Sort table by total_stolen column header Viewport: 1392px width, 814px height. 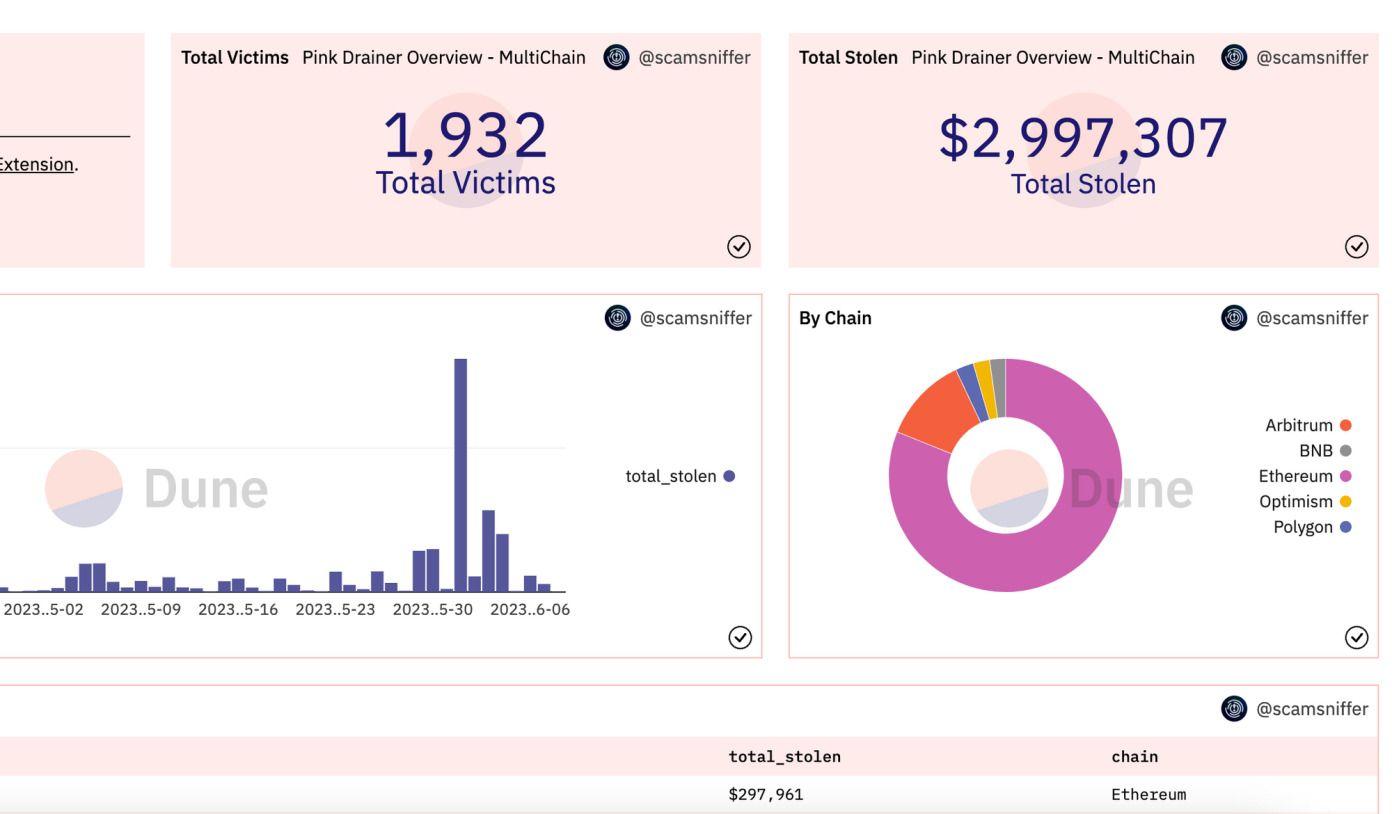[x=785, y=757]
